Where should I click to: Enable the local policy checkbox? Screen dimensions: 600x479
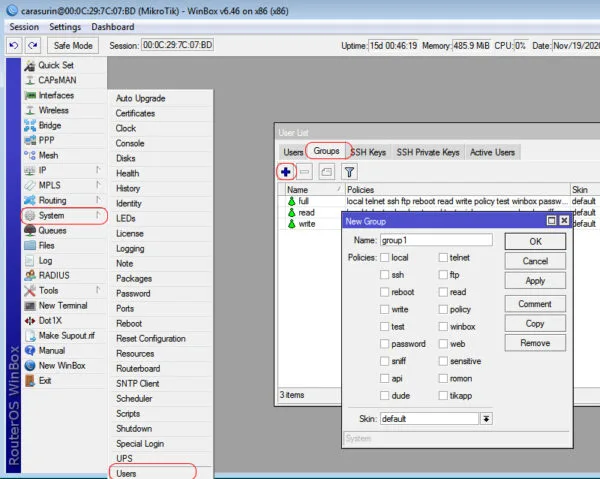(385, 258)
